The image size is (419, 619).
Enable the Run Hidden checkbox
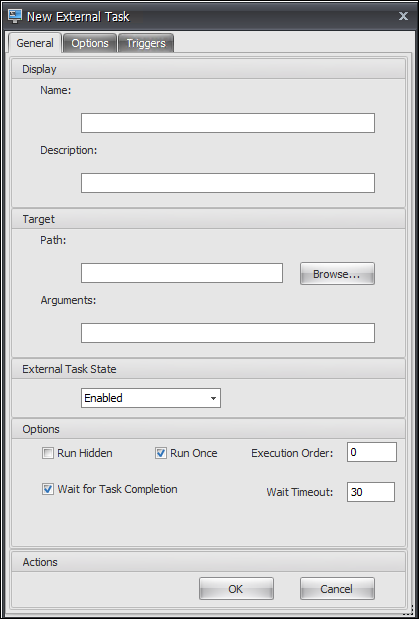48,453
